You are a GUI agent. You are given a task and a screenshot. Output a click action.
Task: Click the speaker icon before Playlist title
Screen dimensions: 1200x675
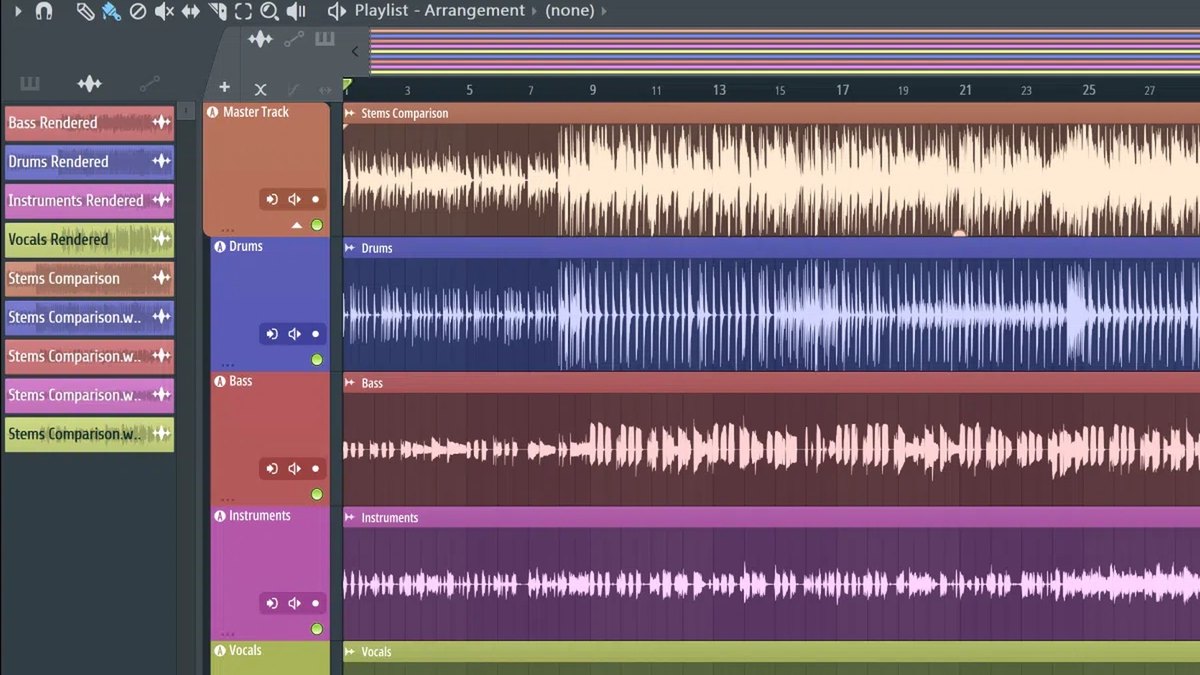(x=336, y=12)
